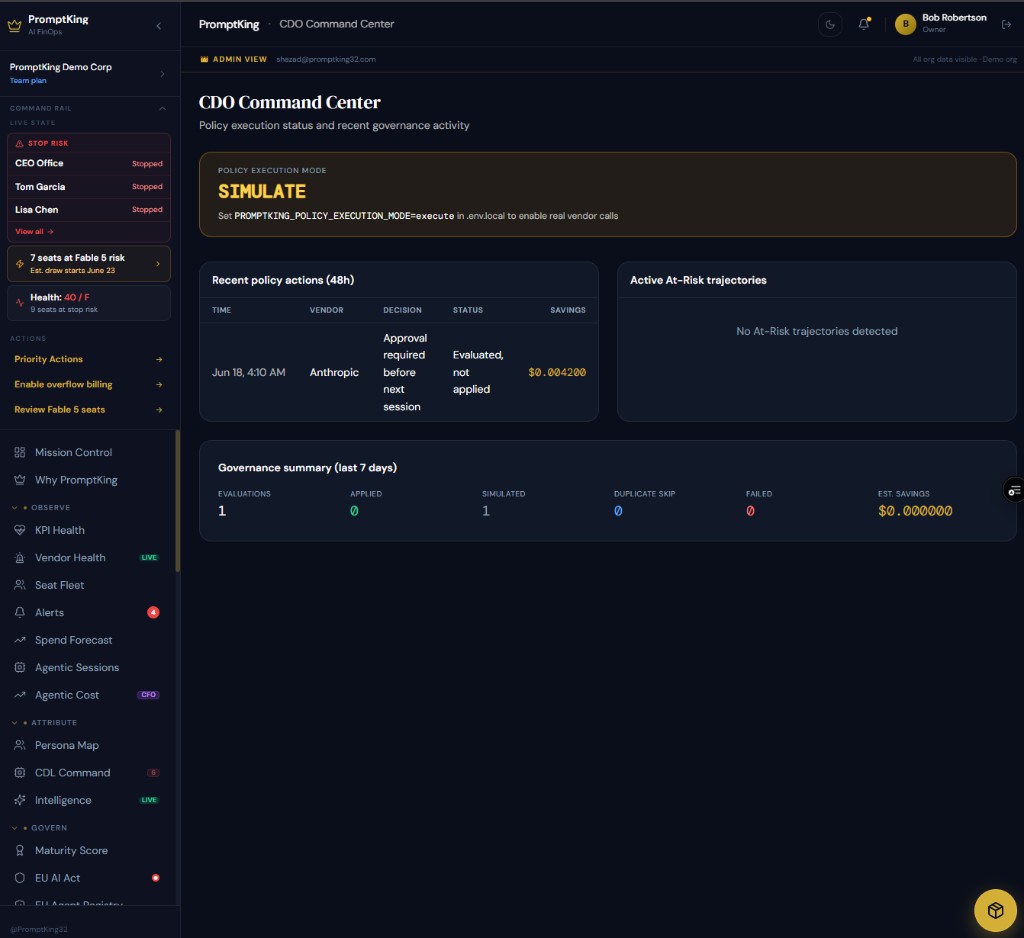1024x938 pixels.
Task: Sign out using the logout icon
Action: [x=1006, y=24]
